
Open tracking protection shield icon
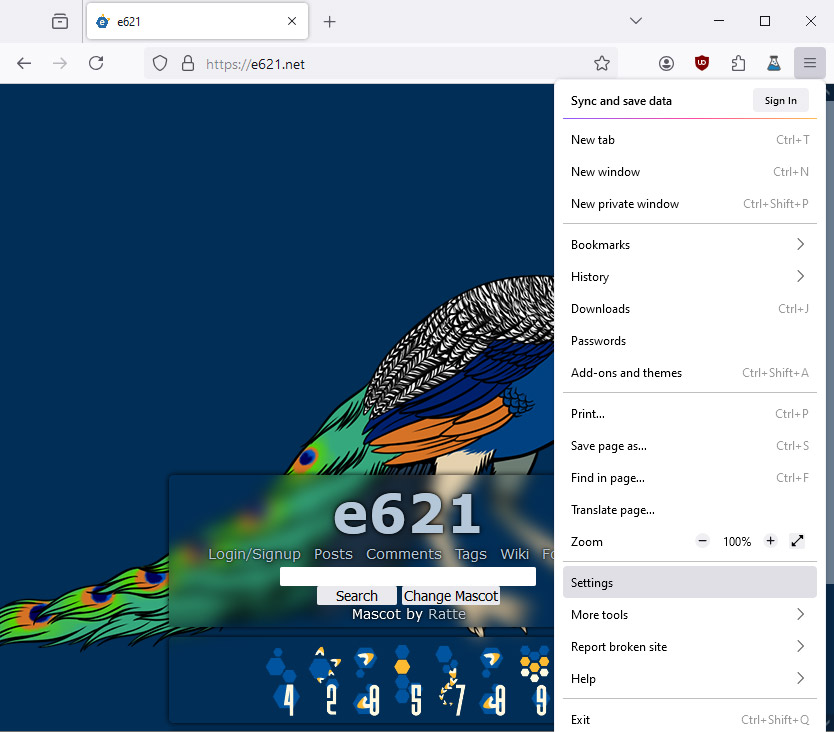click(160, 64)
